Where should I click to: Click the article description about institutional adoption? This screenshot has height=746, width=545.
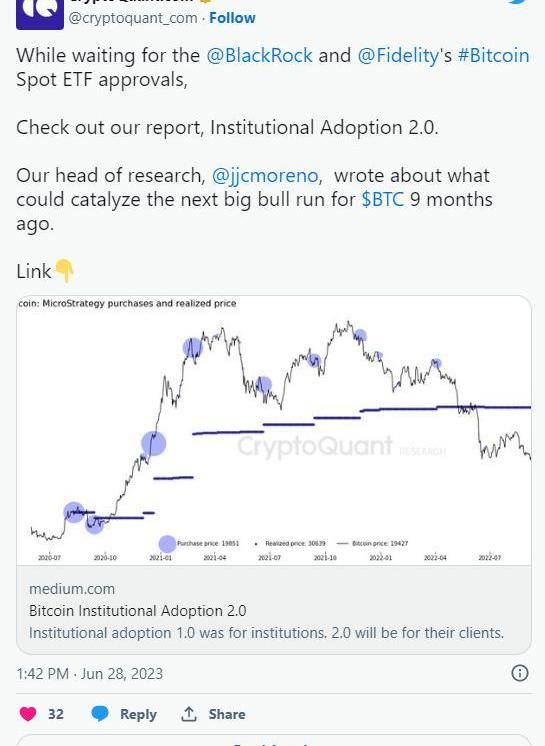pyautogui.click(x=266, y=633)
